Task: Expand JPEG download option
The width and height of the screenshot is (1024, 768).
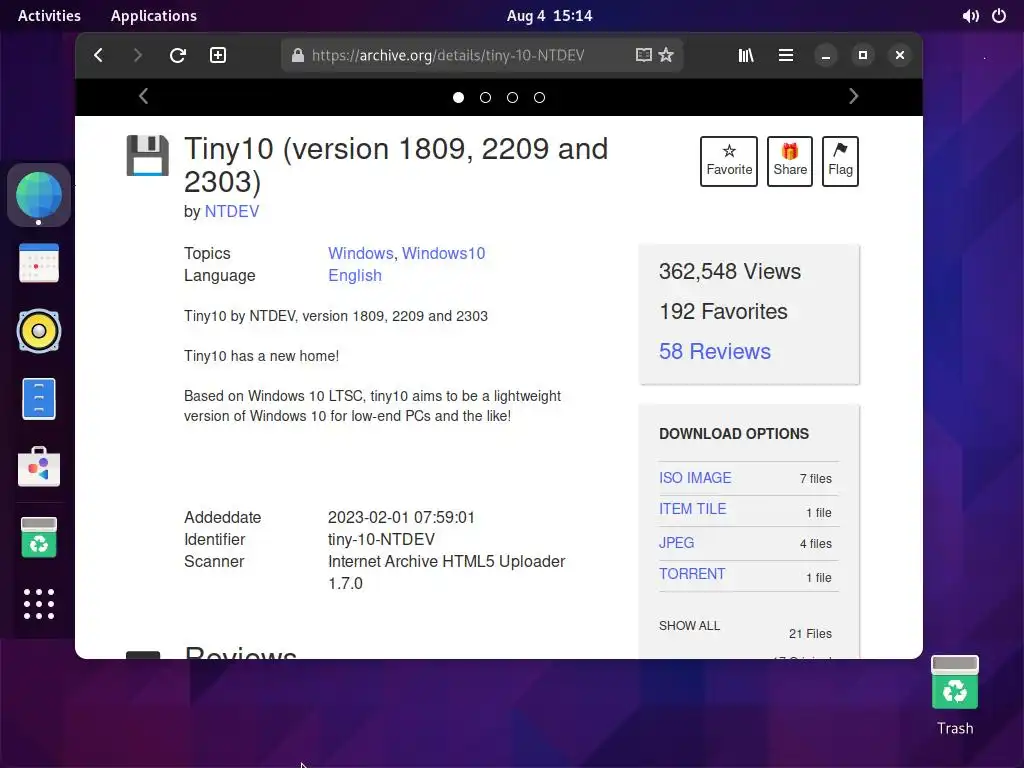Action: pyautogui.click(x=677, y=543)
